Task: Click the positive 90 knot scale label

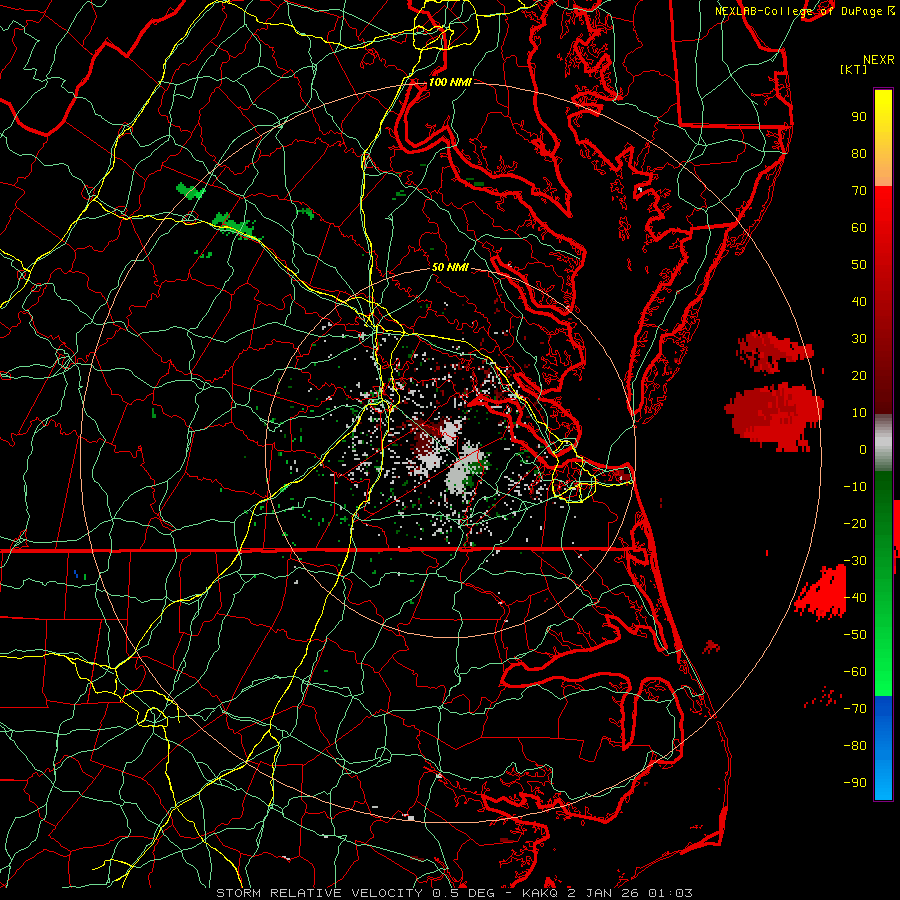Action: tap(859, 117)
